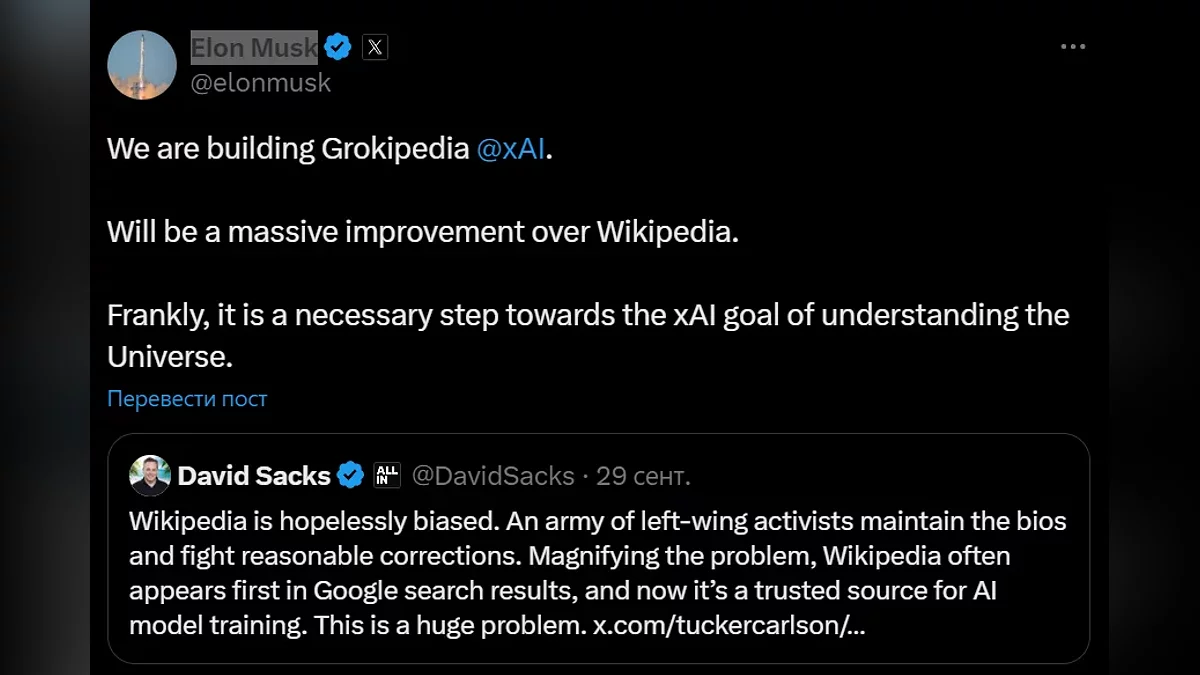Click the 'Перевести пост' translate link
Screen dimensions: 1200x675
(187, 399)
